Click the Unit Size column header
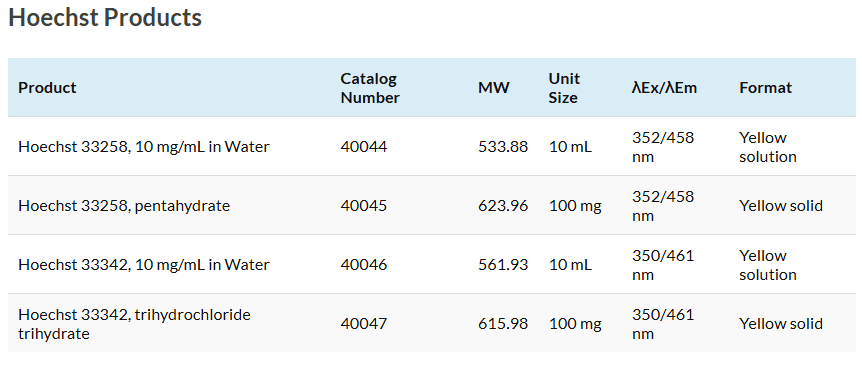 click(564, 88)
